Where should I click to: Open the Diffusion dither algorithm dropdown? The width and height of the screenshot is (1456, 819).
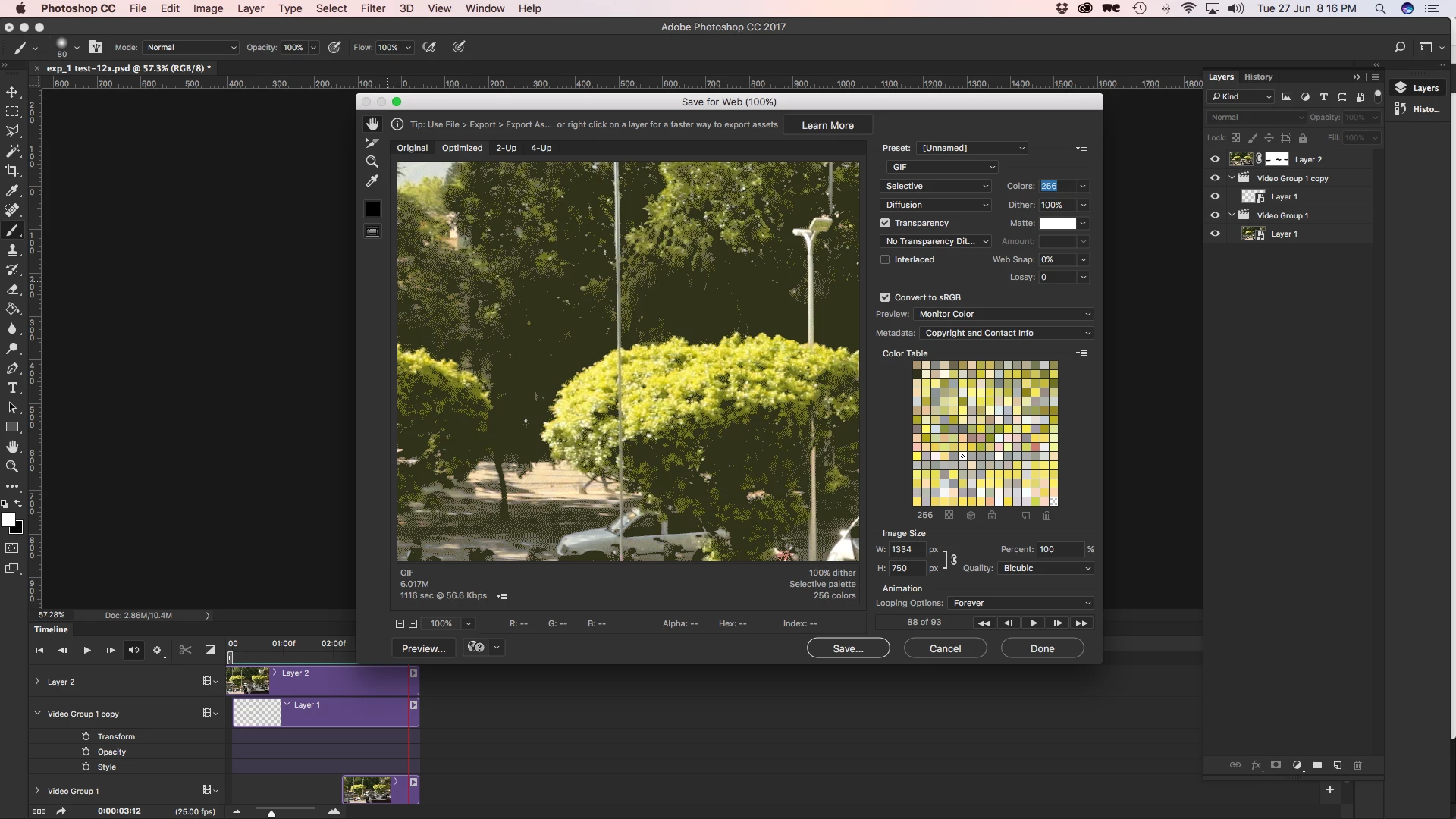pyautogui.click(x=937, y=205)
